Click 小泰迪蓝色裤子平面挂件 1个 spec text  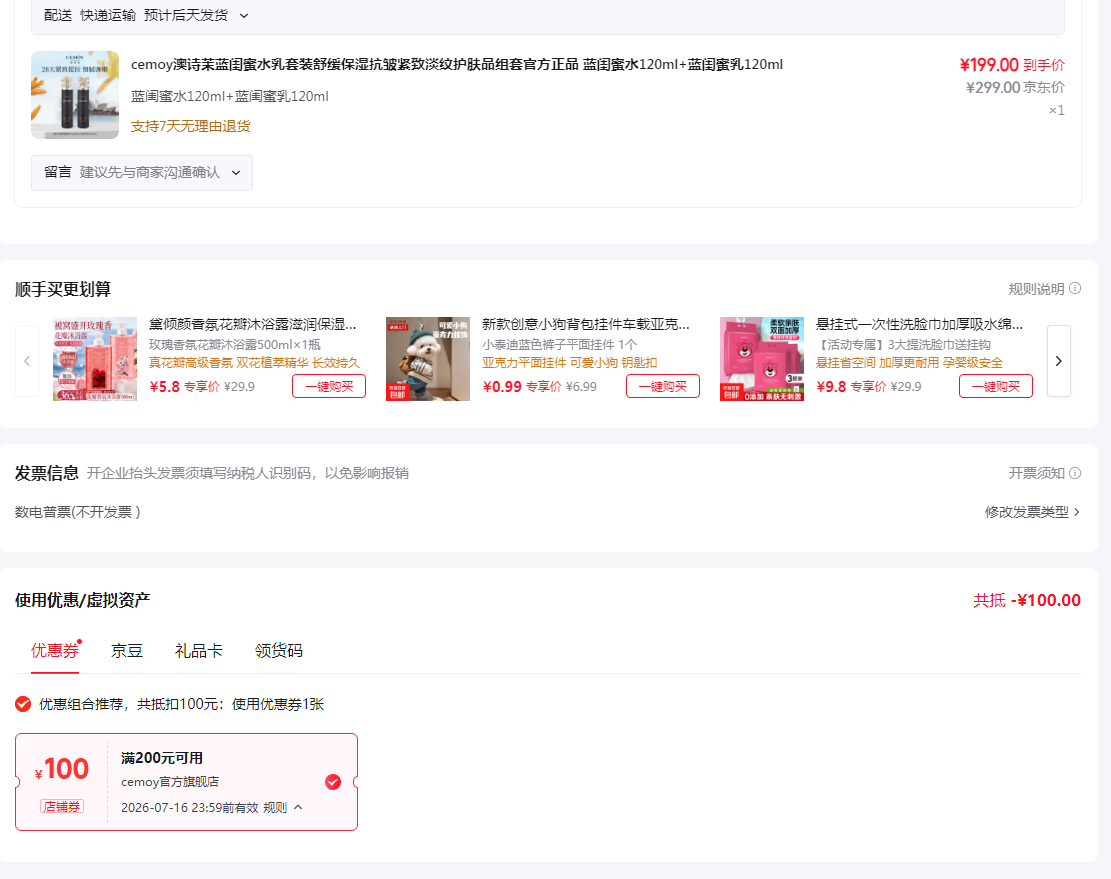click(560, 345)
